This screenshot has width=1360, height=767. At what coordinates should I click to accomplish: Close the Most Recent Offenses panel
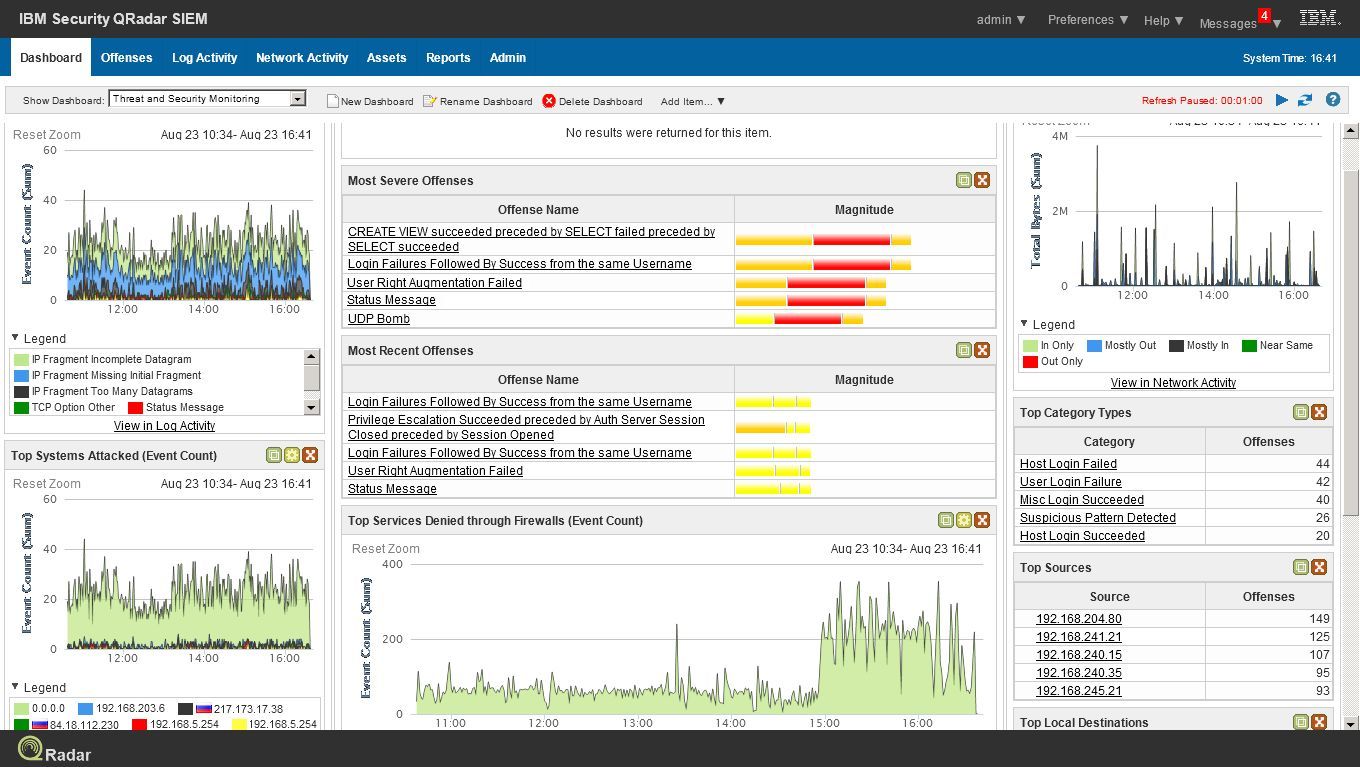pyautogui.click(x=982, y=350)
